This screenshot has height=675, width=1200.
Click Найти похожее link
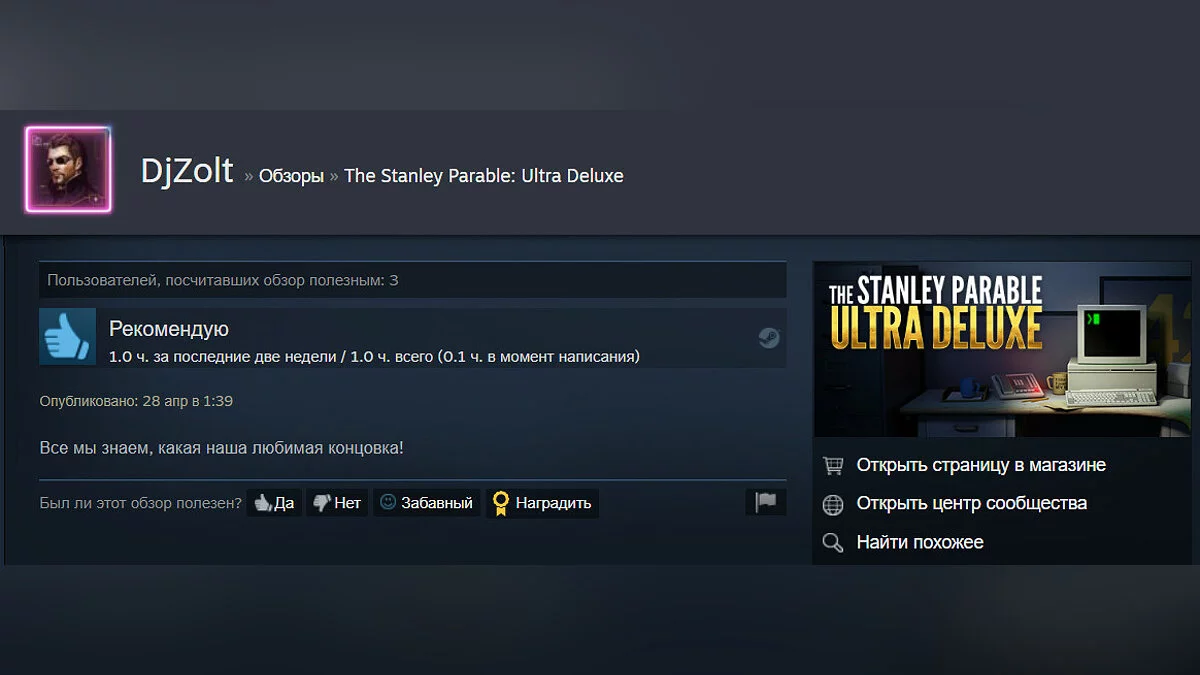(920, 542)
